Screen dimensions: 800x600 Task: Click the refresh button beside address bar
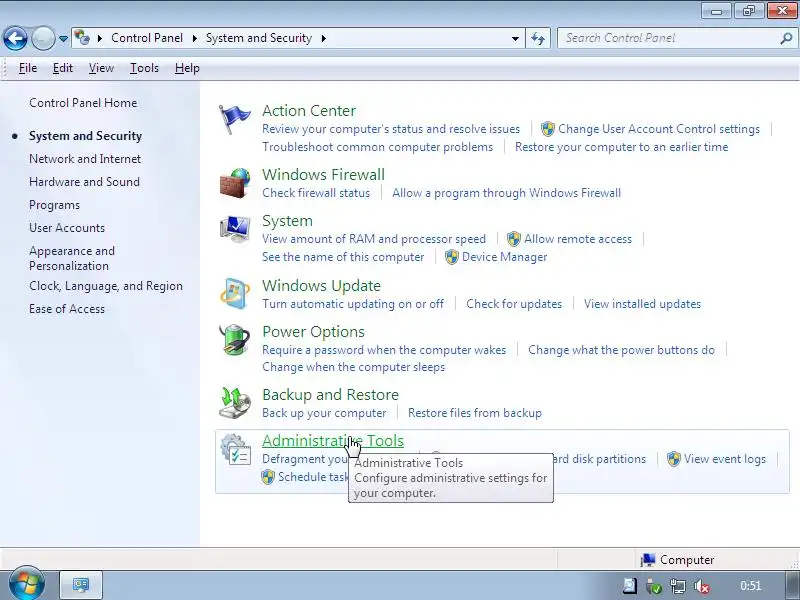(538, 38)
